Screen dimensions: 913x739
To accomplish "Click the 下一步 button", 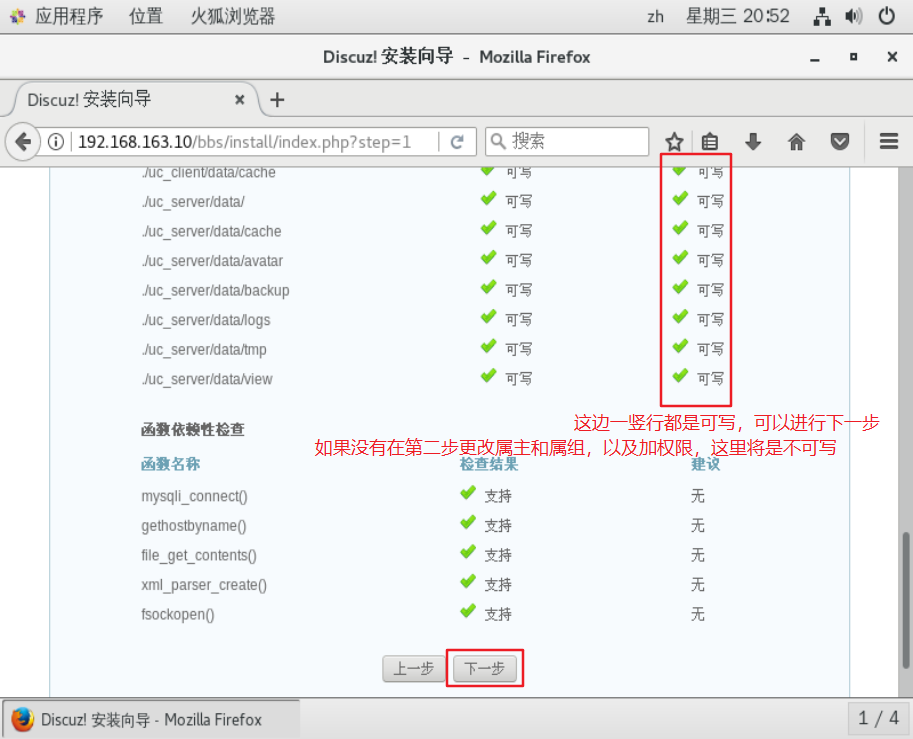I will pos(484,668).
